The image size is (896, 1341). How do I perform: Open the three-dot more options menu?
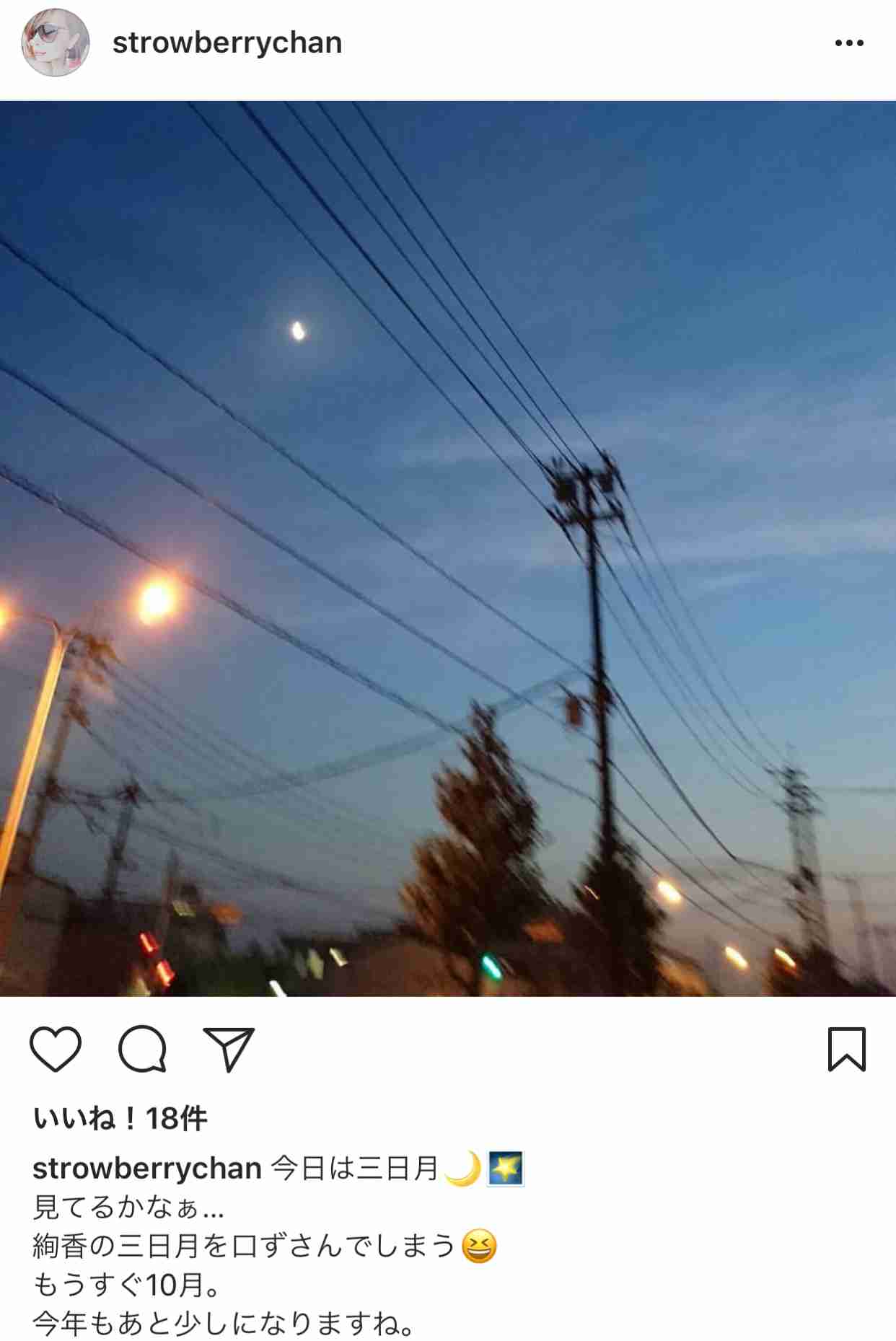[x=849, y=43]
